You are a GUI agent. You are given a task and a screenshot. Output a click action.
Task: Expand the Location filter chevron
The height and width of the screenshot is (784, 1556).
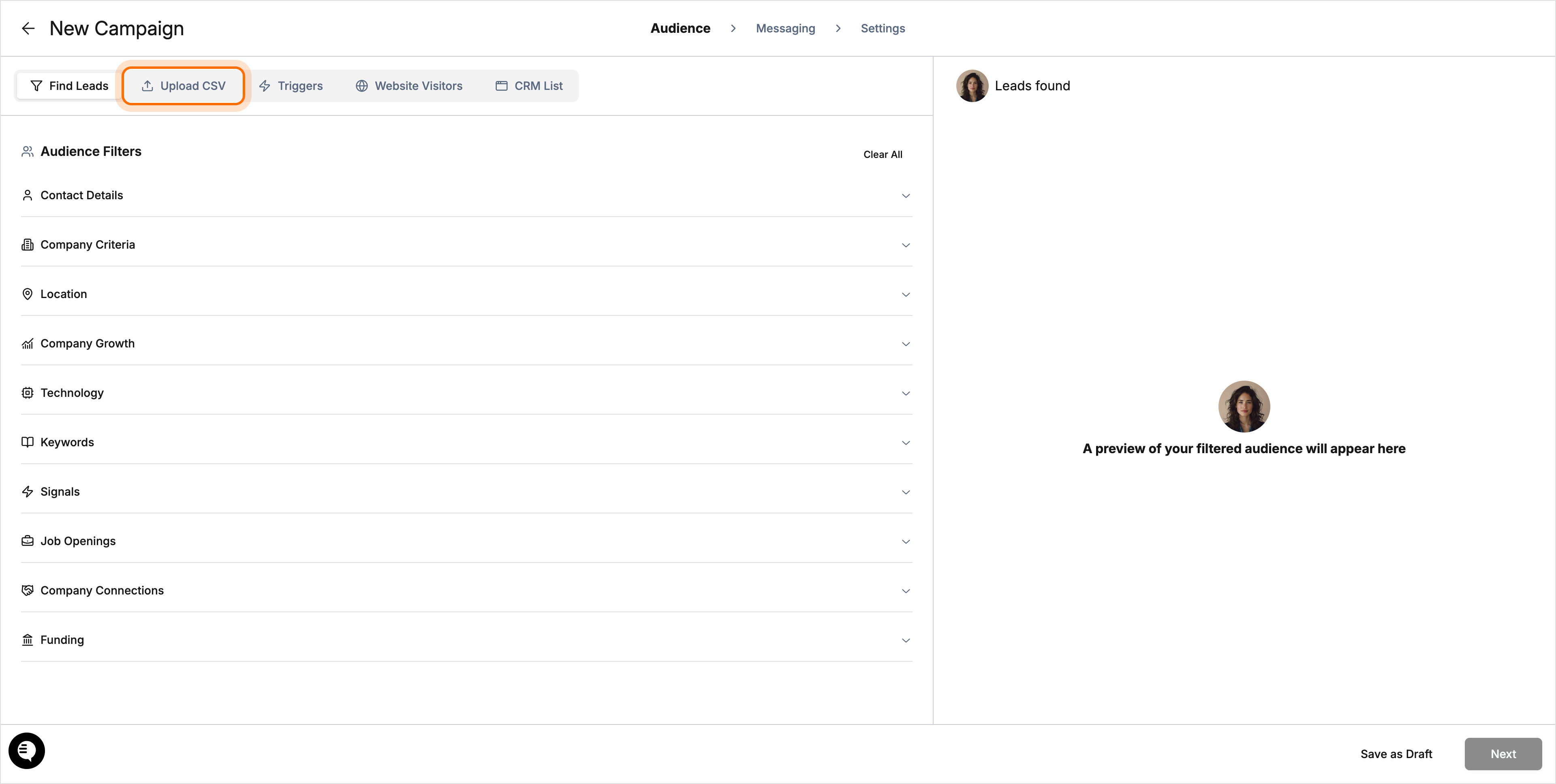coord(906,294)
